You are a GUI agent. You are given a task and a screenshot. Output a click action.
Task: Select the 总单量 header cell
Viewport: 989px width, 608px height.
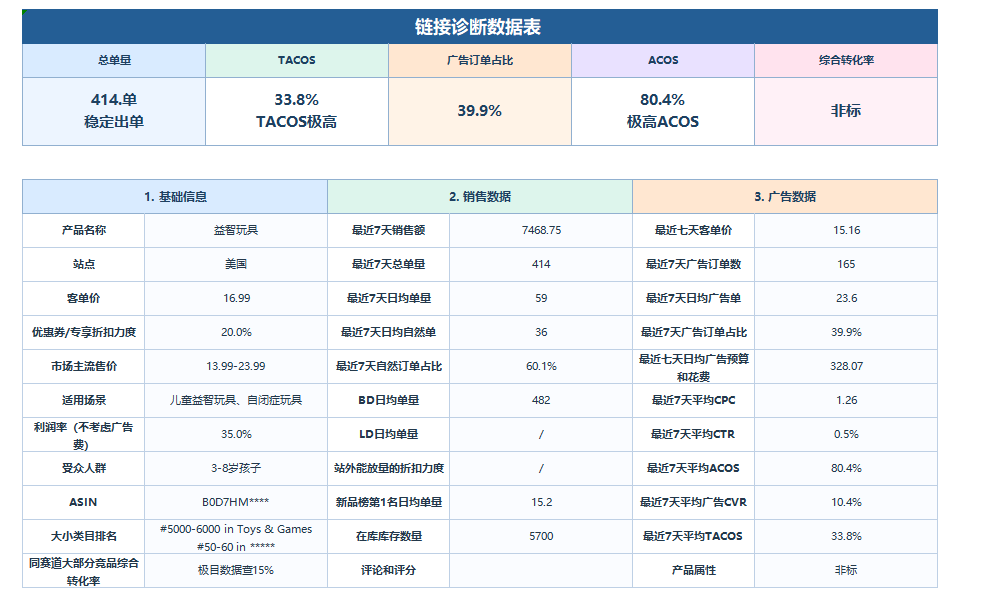pos(114,61)
